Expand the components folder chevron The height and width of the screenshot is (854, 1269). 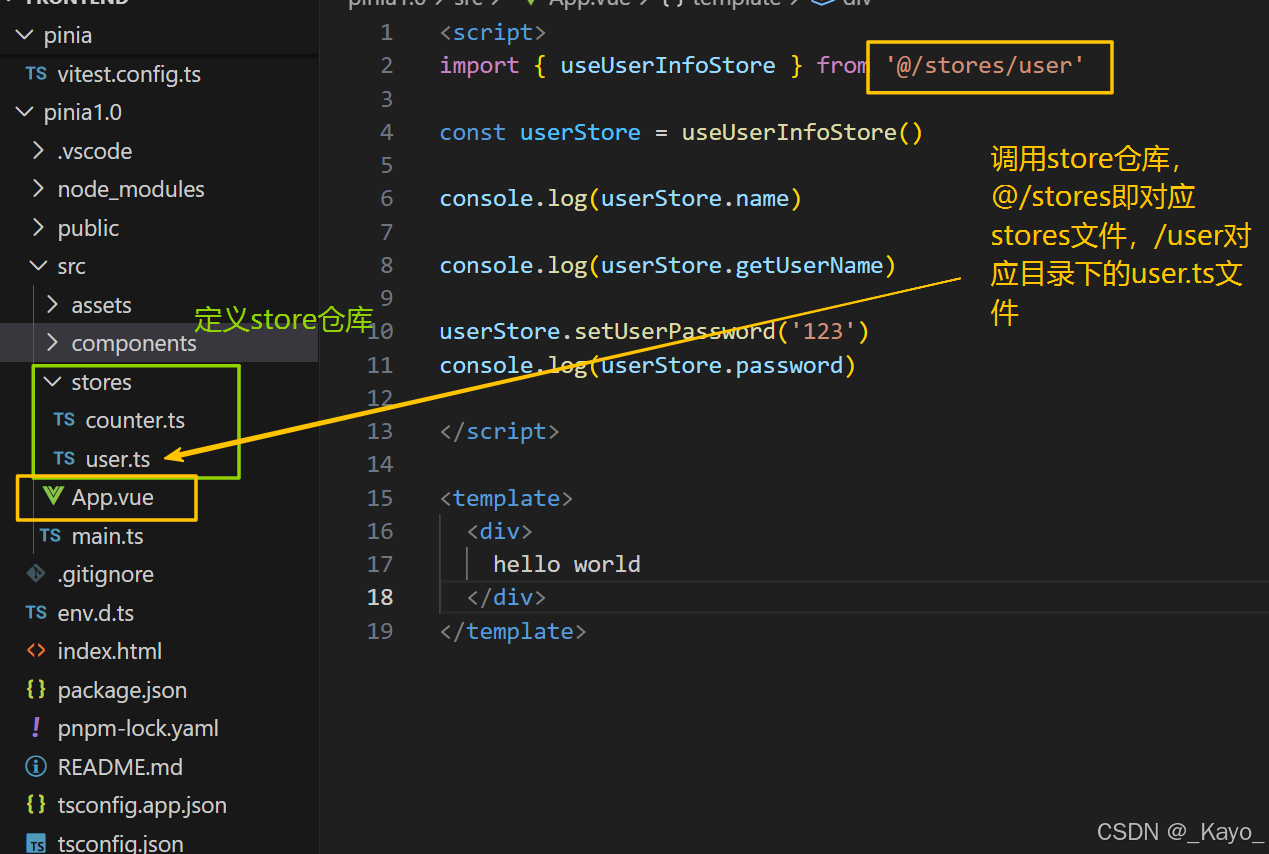(x=53, y=343)
